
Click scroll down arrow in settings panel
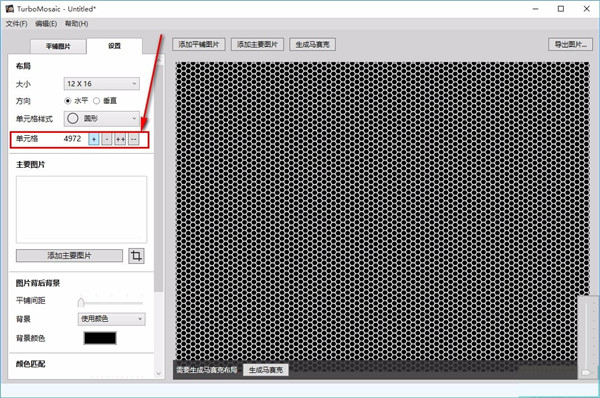pos(159,373)
